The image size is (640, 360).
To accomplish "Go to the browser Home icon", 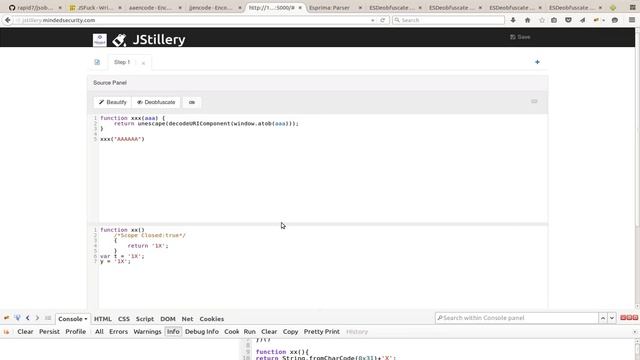I will pos(527,20).
